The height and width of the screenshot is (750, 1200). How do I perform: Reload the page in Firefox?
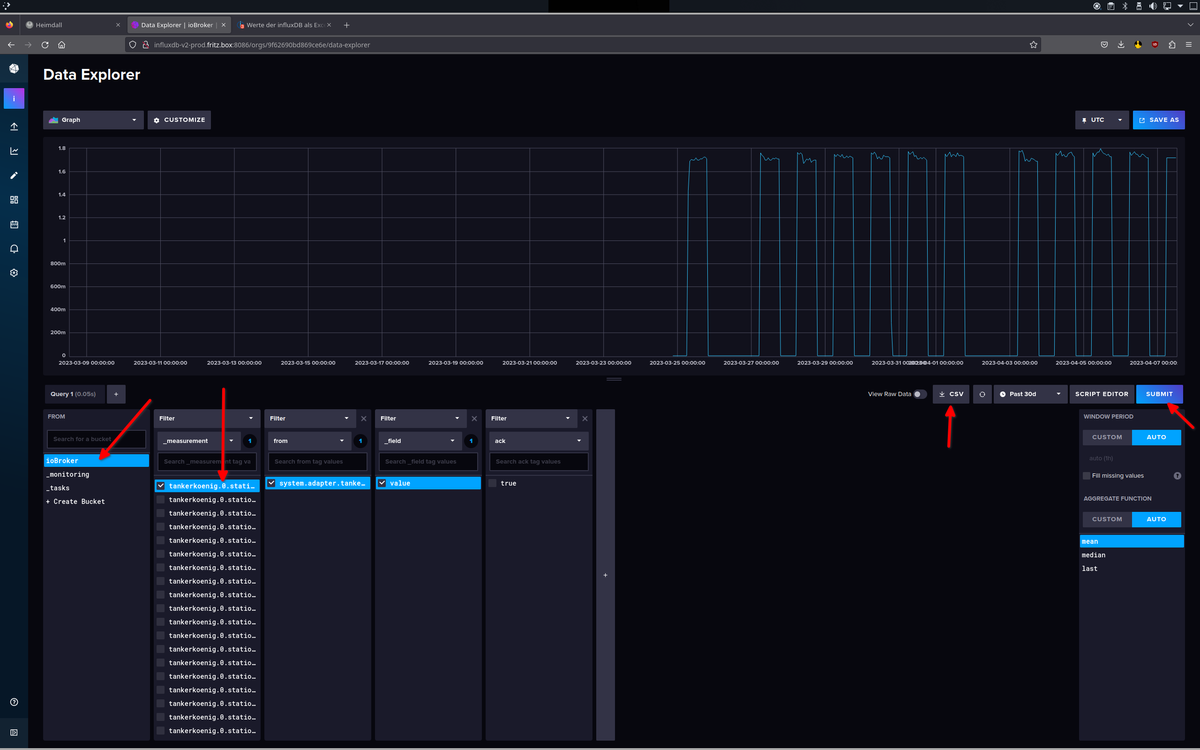coord(45,44)
